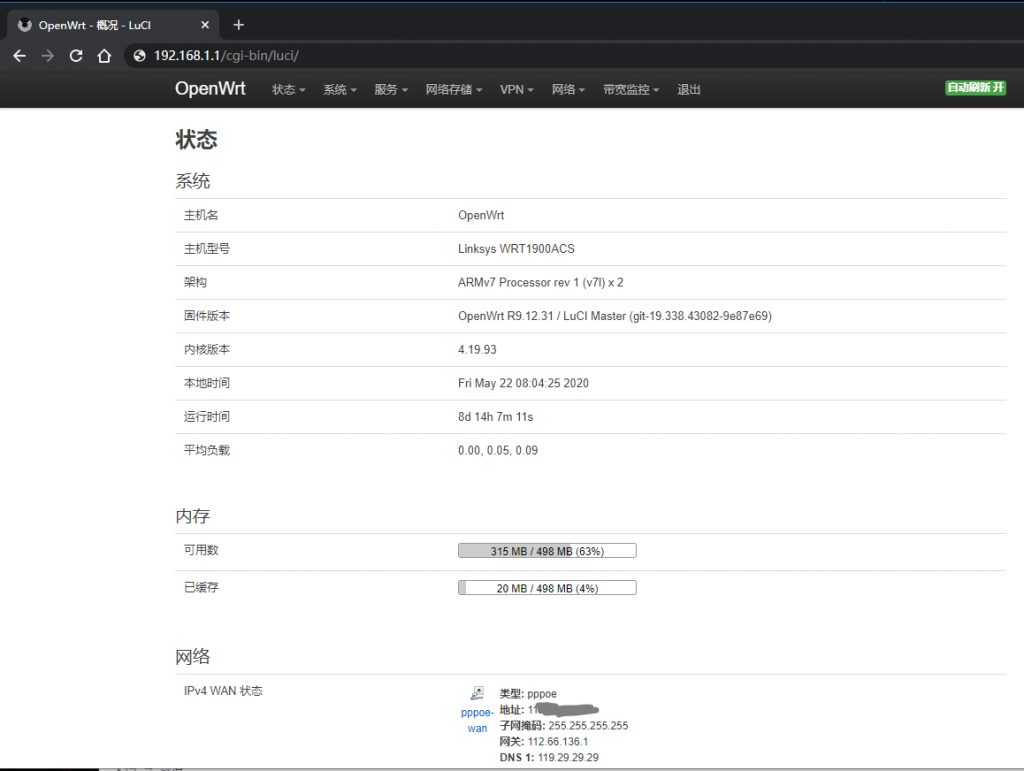Select the model text Linksys WRT1900ACS
Screen dimensions: 1024x771
click(517, 249)
